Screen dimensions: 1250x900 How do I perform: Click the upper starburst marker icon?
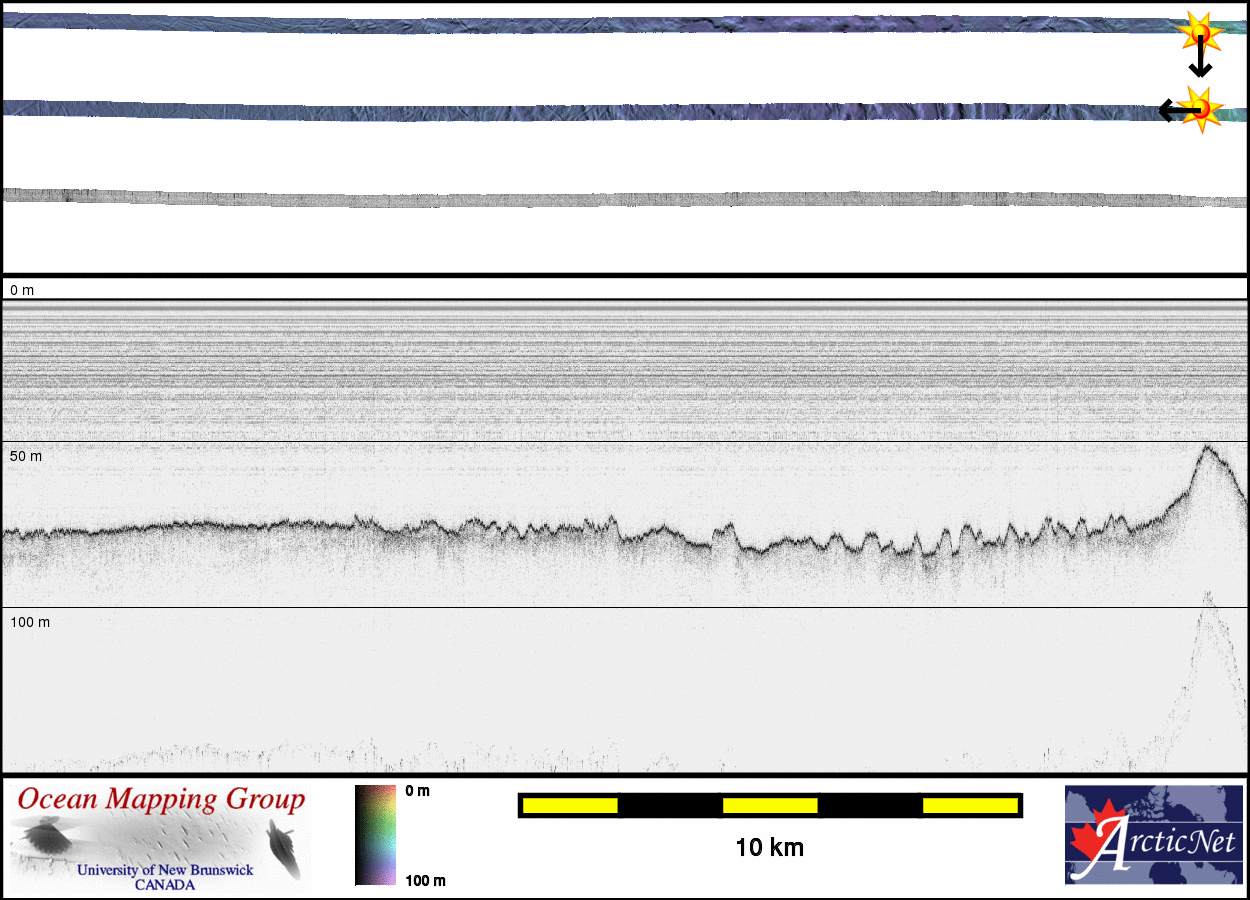(1197, 33)
